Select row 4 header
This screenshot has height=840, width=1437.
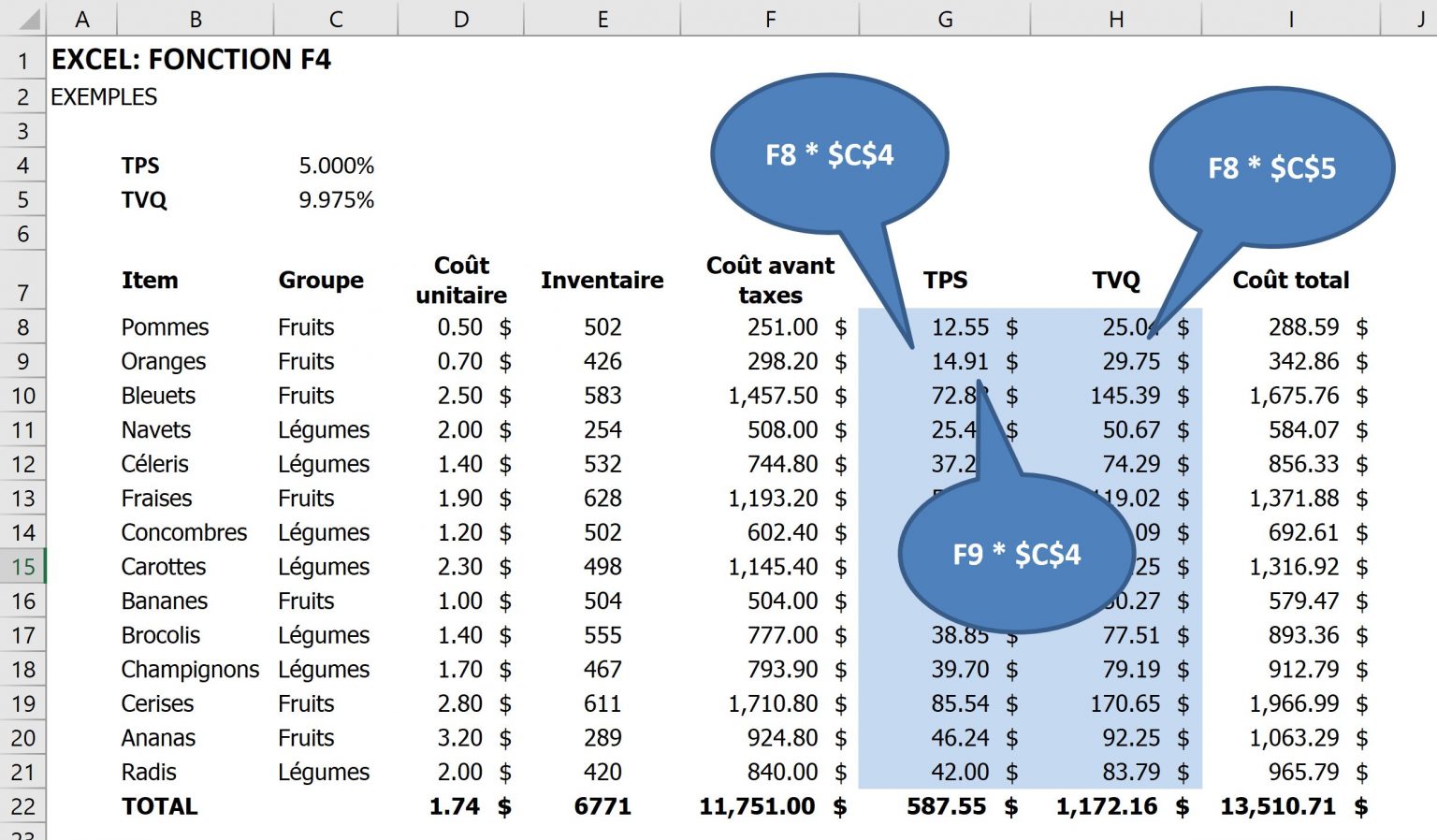pos(22,166)
